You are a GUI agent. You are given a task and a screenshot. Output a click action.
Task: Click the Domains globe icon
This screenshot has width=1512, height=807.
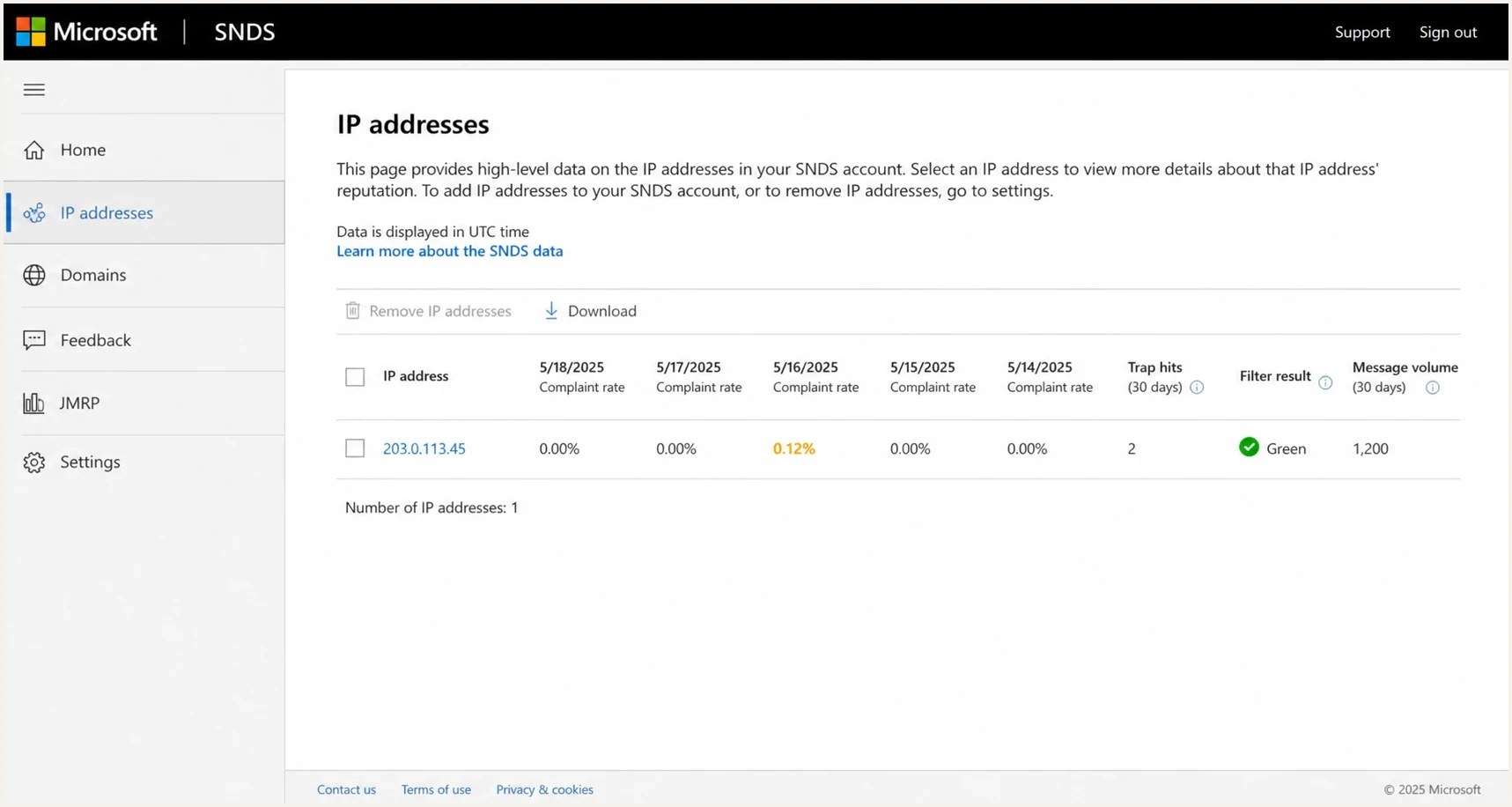pyautogui.click(x=34, y=275)
